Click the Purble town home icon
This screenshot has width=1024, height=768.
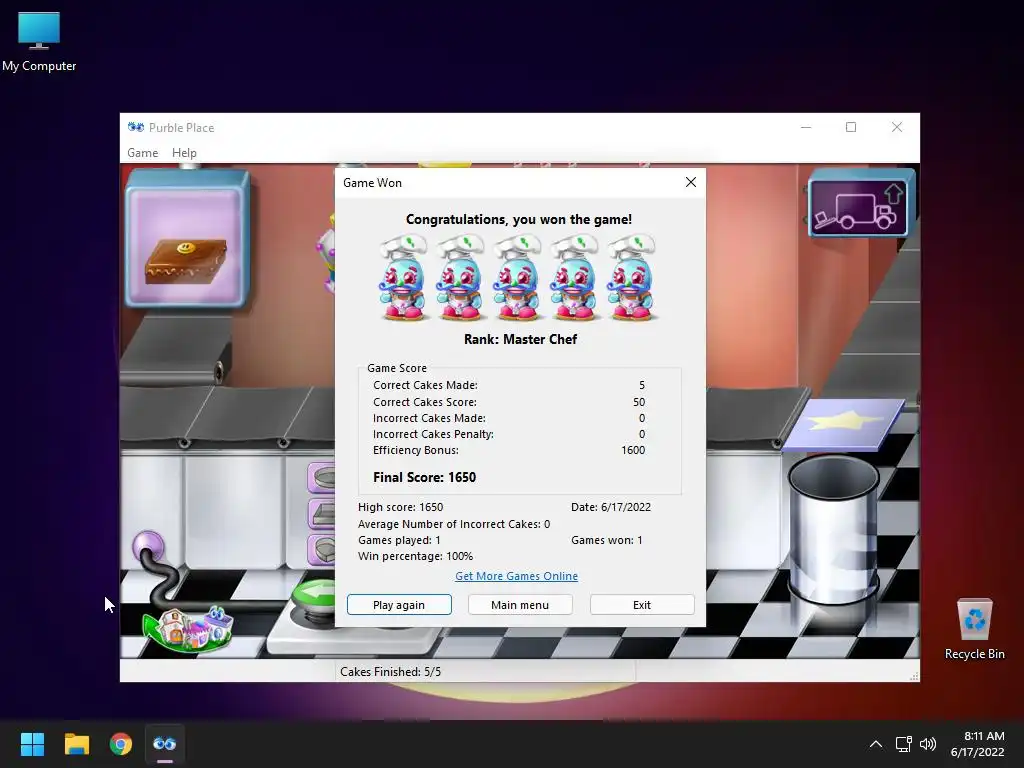click(x=188, y=629)
